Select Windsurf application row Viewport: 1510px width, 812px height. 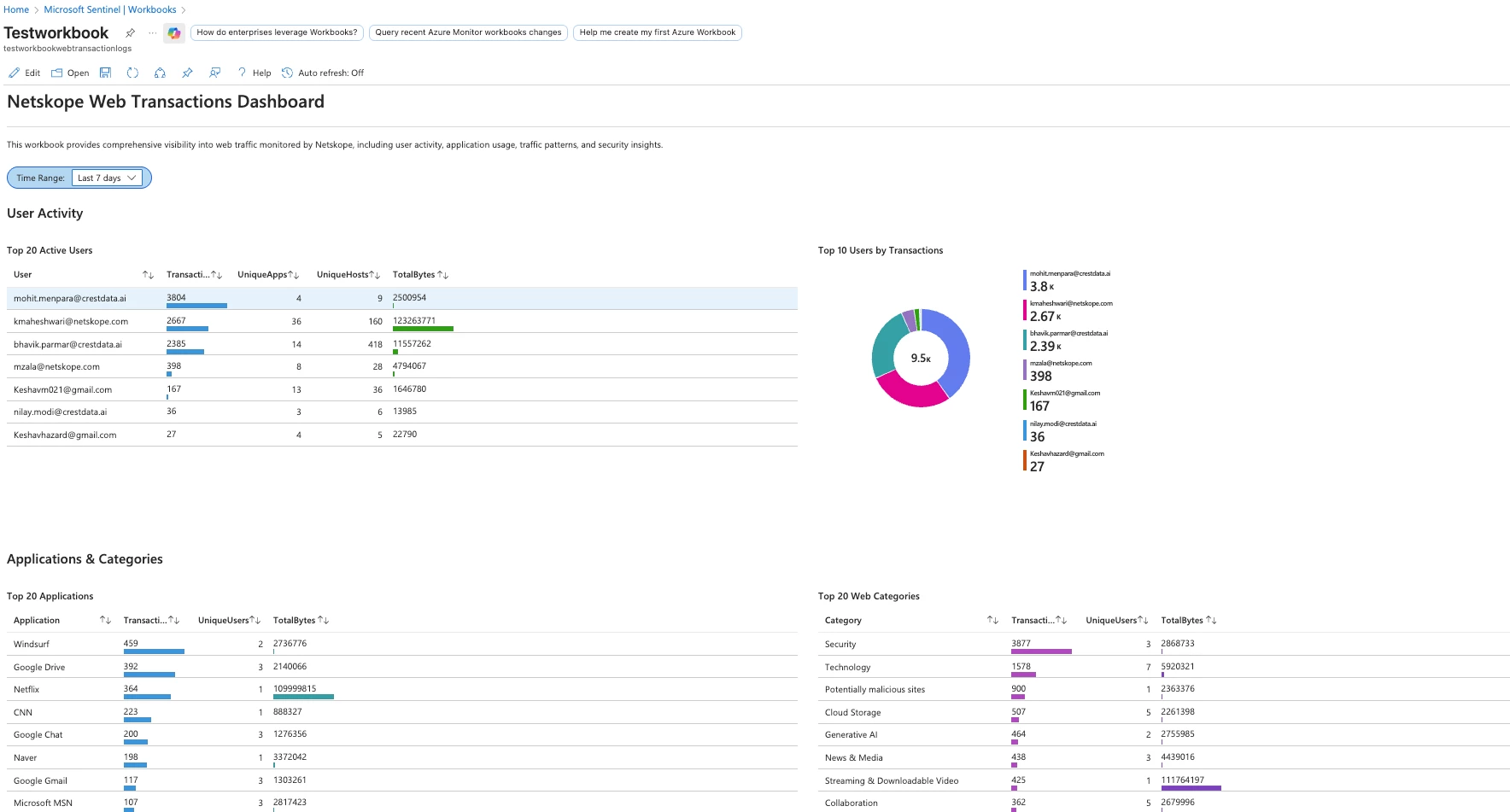402,644
